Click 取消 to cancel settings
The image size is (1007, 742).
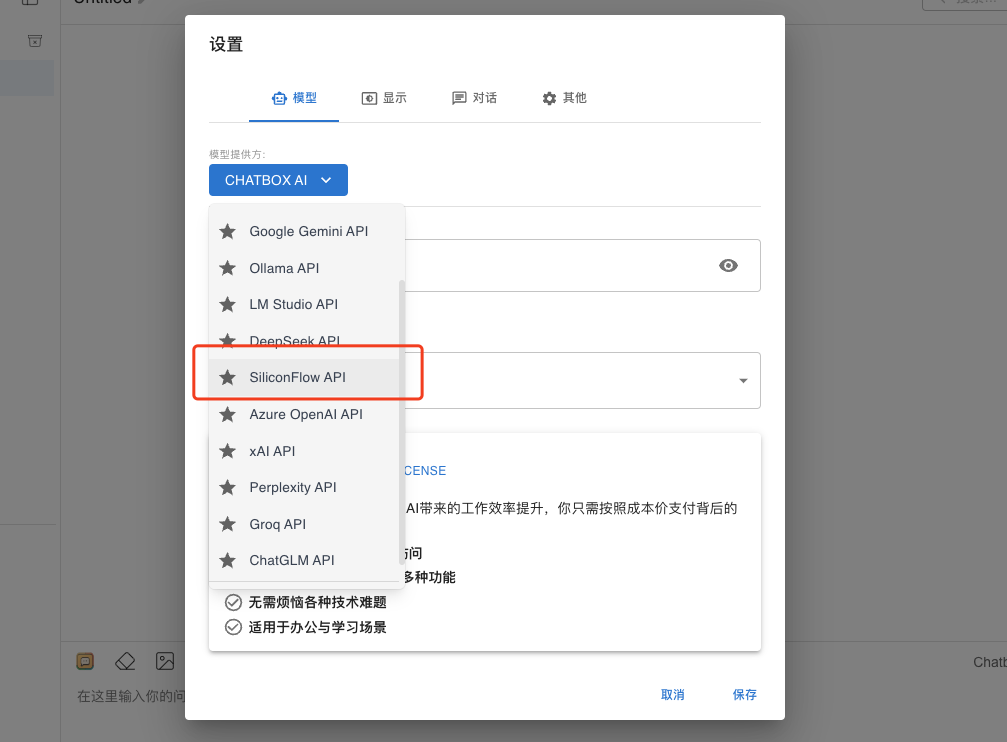coord(672,694)
